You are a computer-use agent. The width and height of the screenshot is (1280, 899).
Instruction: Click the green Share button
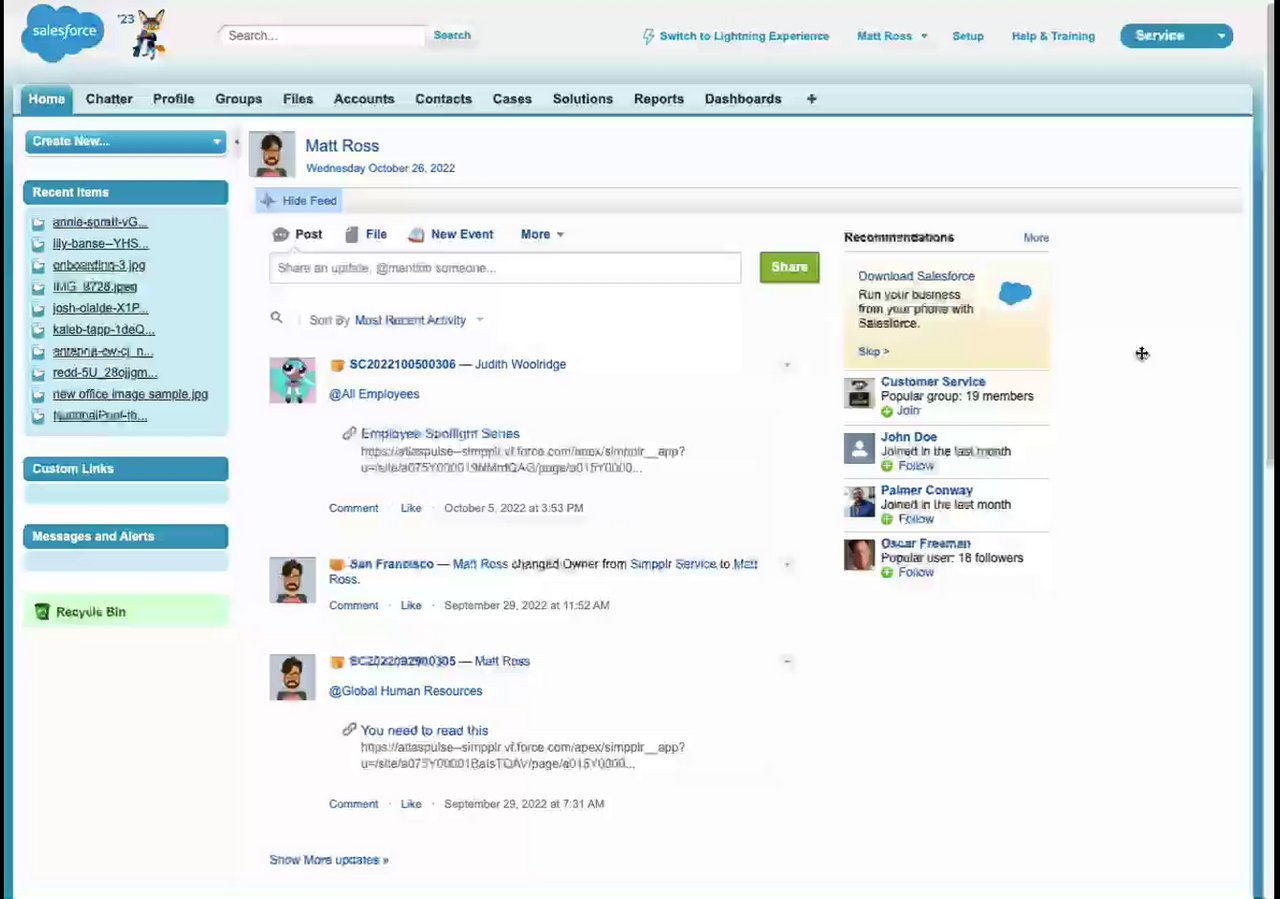pyautogui.click(x=789, y=267)
